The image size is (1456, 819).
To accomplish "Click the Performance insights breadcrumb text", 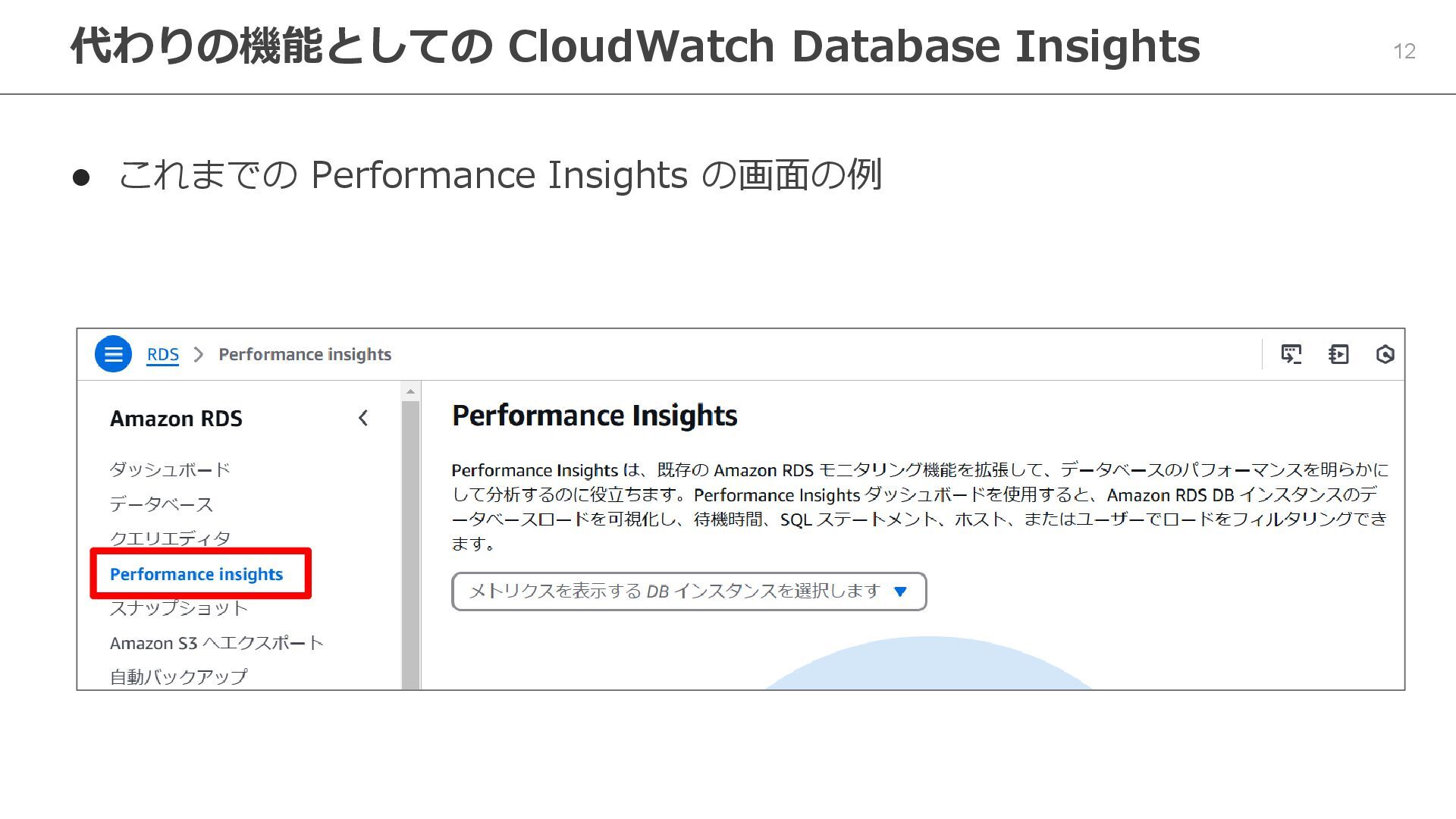I will pyautogui.click(x=305, y=354).
